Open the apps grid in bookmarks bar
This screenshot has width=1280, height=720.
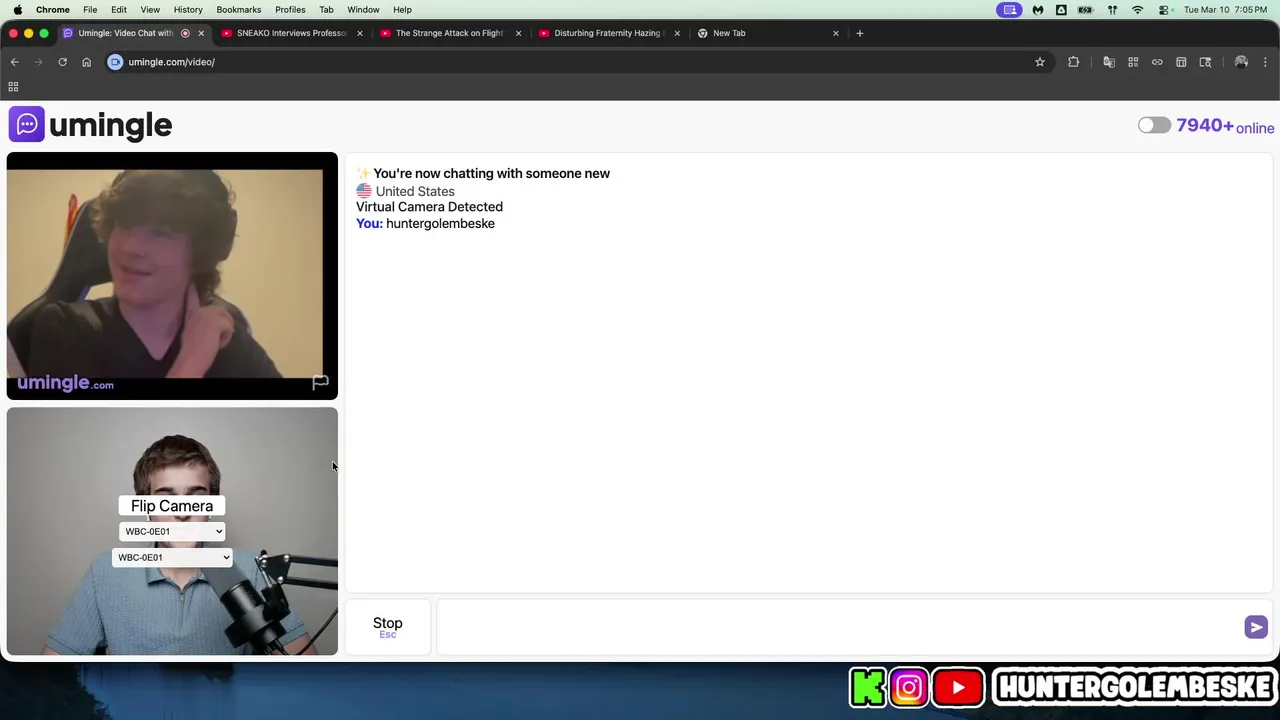click(x=13, y=87)
